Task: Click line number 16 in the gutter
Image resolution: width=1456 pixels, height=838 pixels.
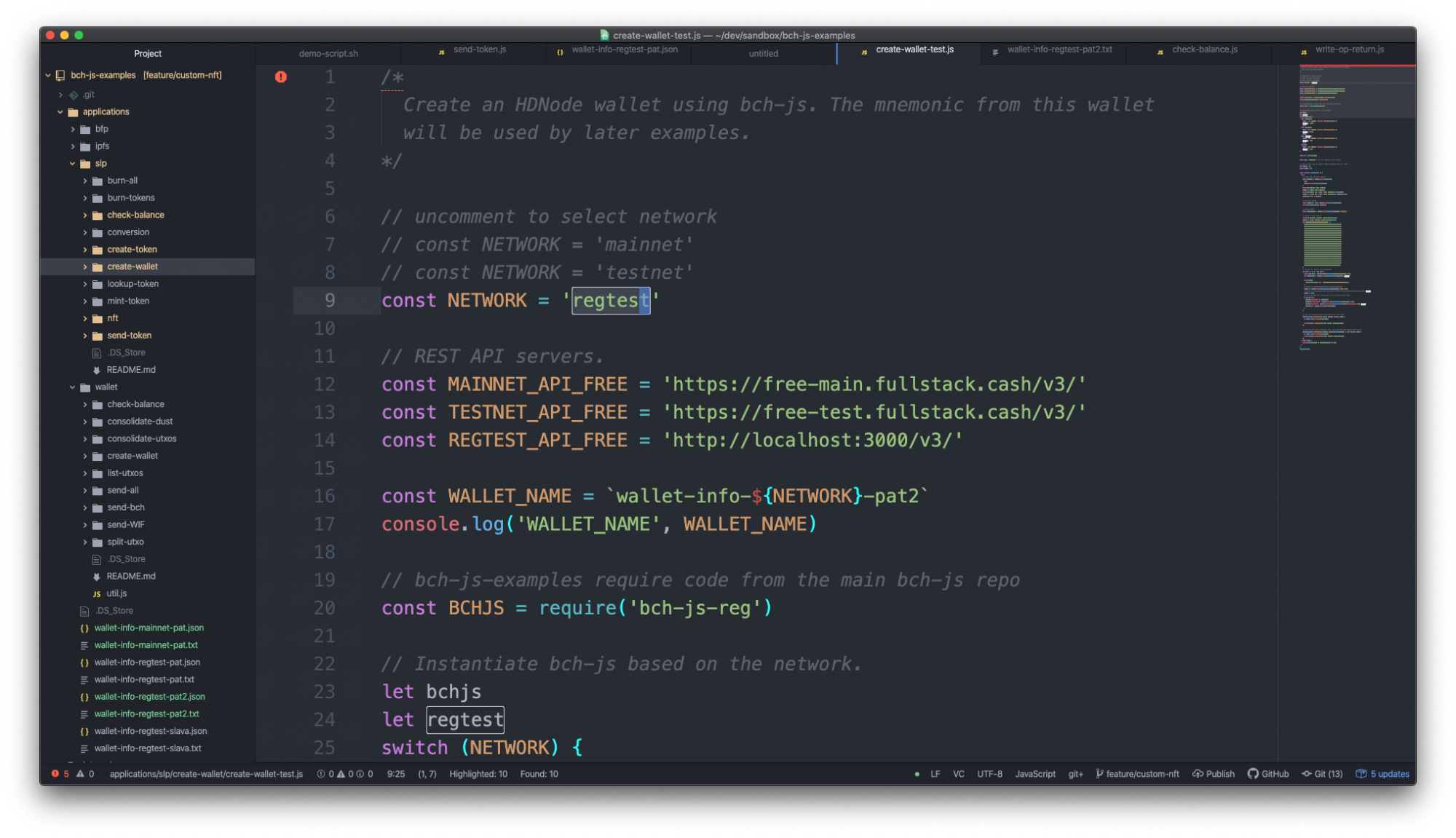Action: 324,497
